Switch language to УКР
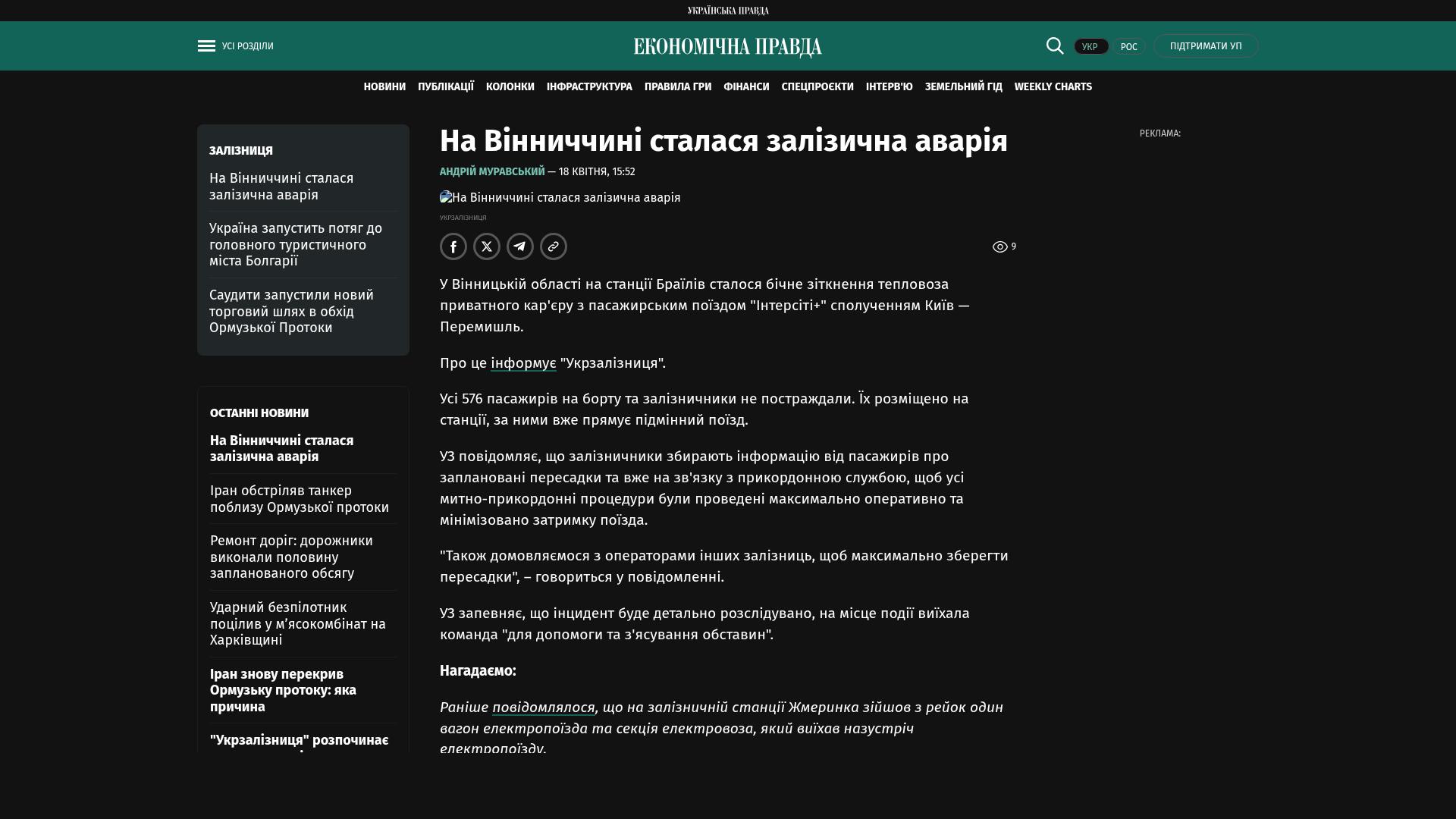The width and height of the screenshot is (1456, 819). pos(1090,47)
